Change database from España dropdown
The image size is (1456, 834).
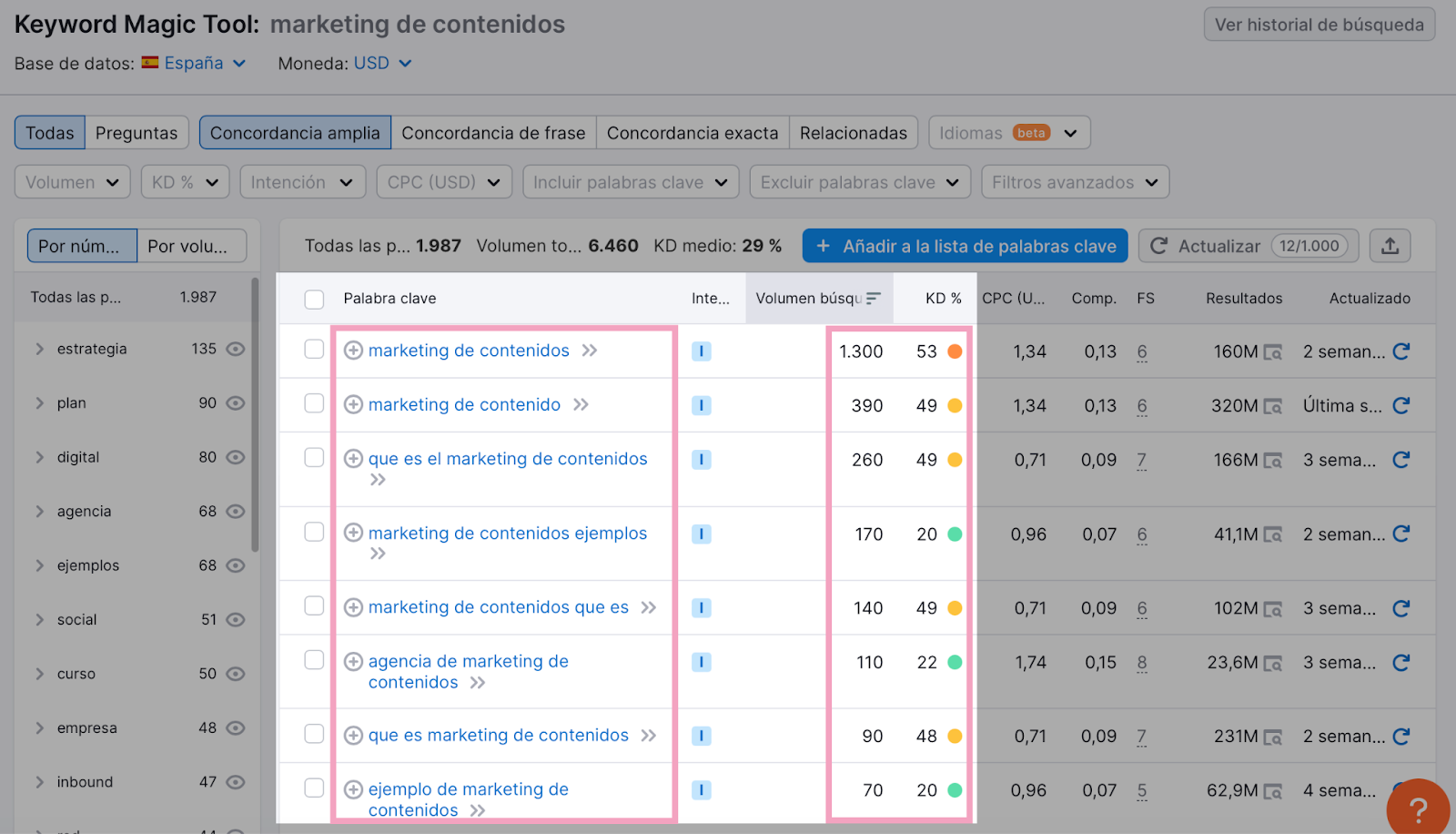click(x=195, y=63)
